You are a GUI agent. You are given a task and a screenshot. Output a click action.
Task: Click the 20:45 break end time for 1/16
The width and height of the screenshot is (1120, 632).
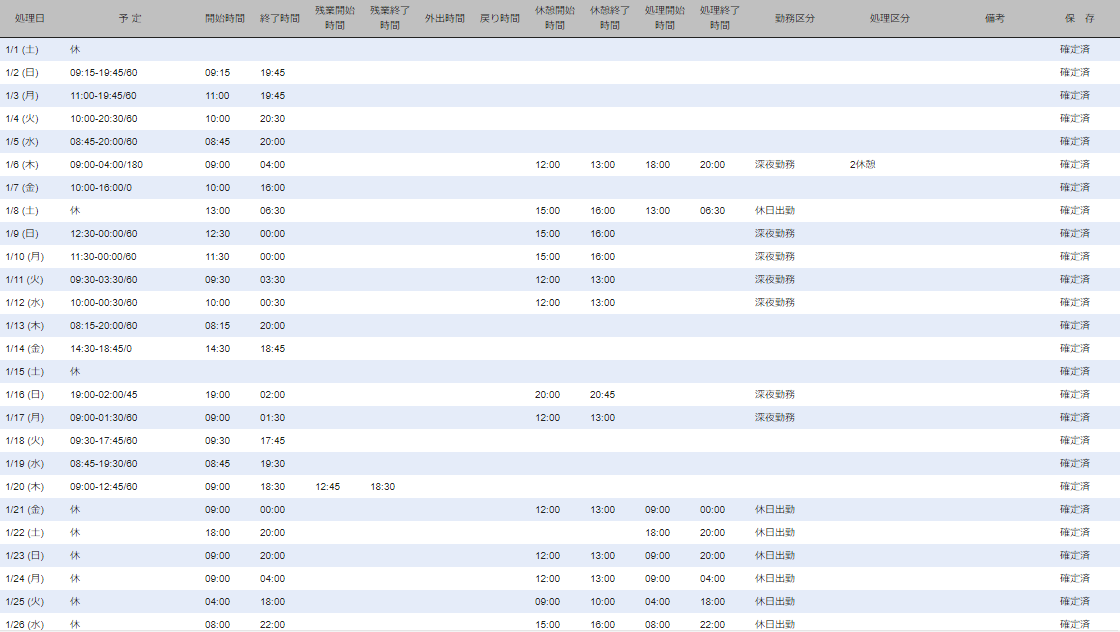602,394
